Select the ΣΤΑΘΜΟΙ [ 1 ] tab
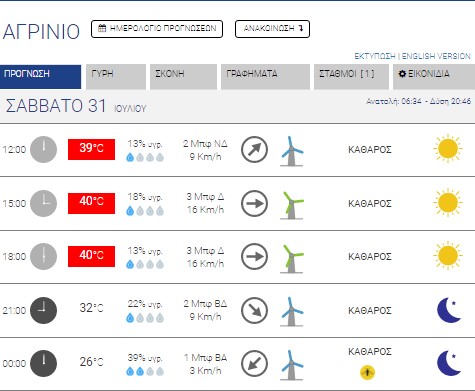The width and height of the screenshot is (475, 391). [x=351, y=77]
